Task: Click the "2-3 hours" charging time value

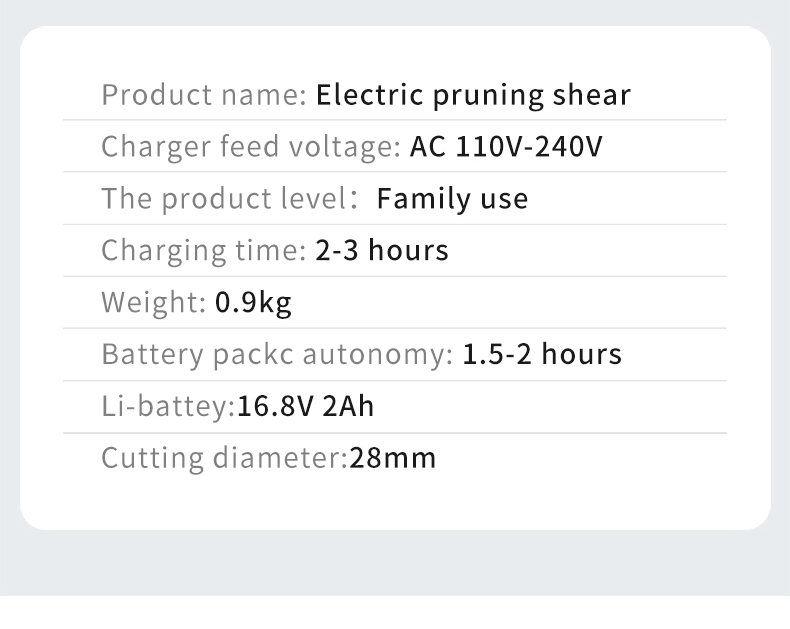Action: pyautogui.click(x=382, y=250)
